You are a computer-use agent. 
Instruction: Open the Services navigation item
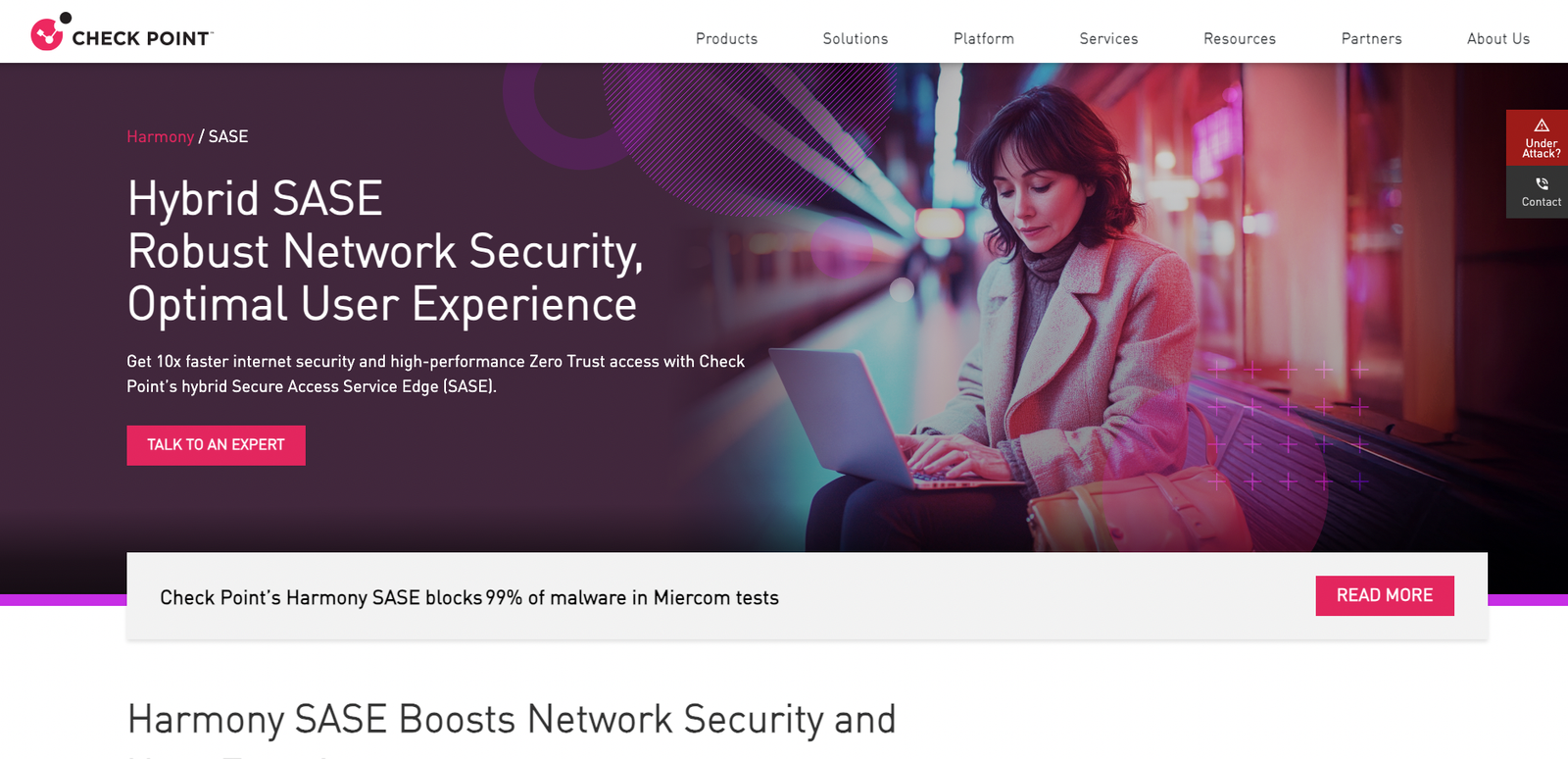coord(1108,39)
